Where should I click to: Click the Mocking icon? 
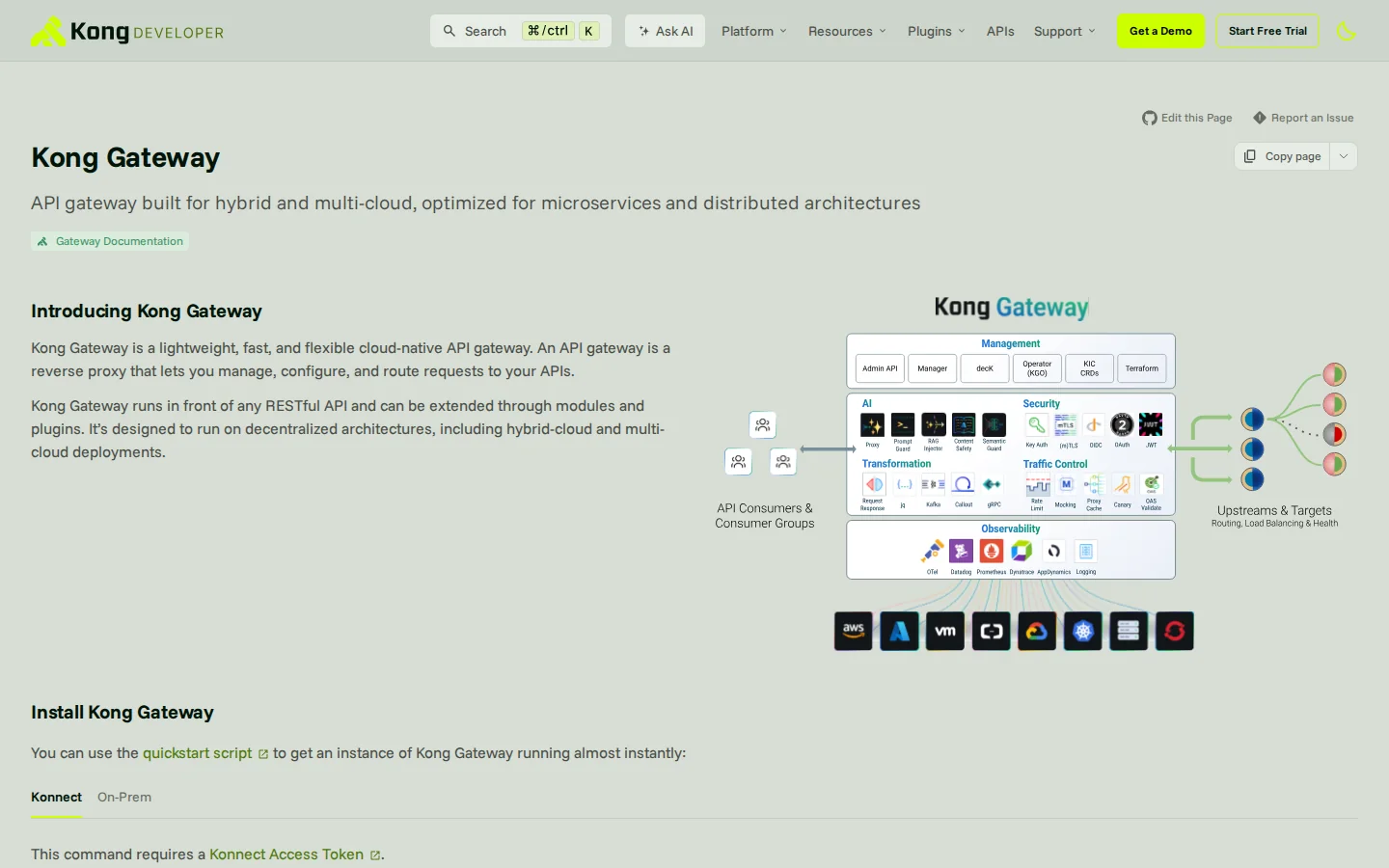click(1066, 485)
